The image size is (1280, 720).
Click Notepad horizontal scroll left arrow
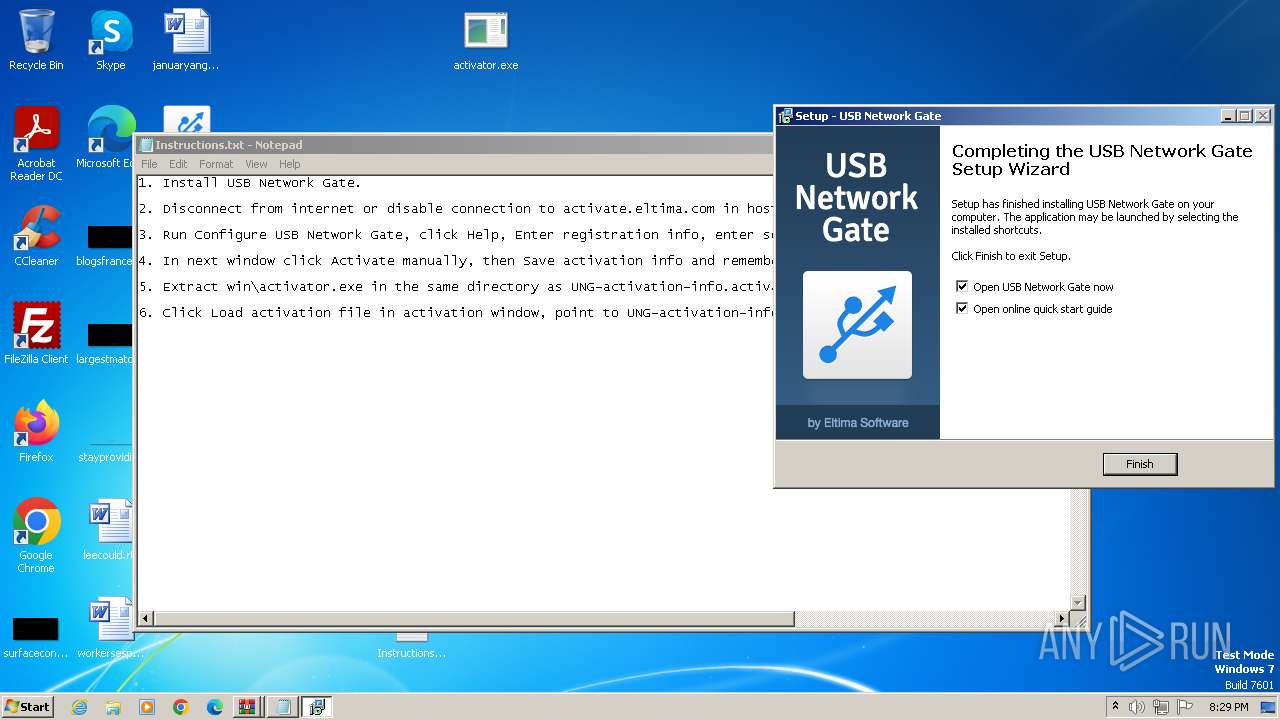(146, 619)
